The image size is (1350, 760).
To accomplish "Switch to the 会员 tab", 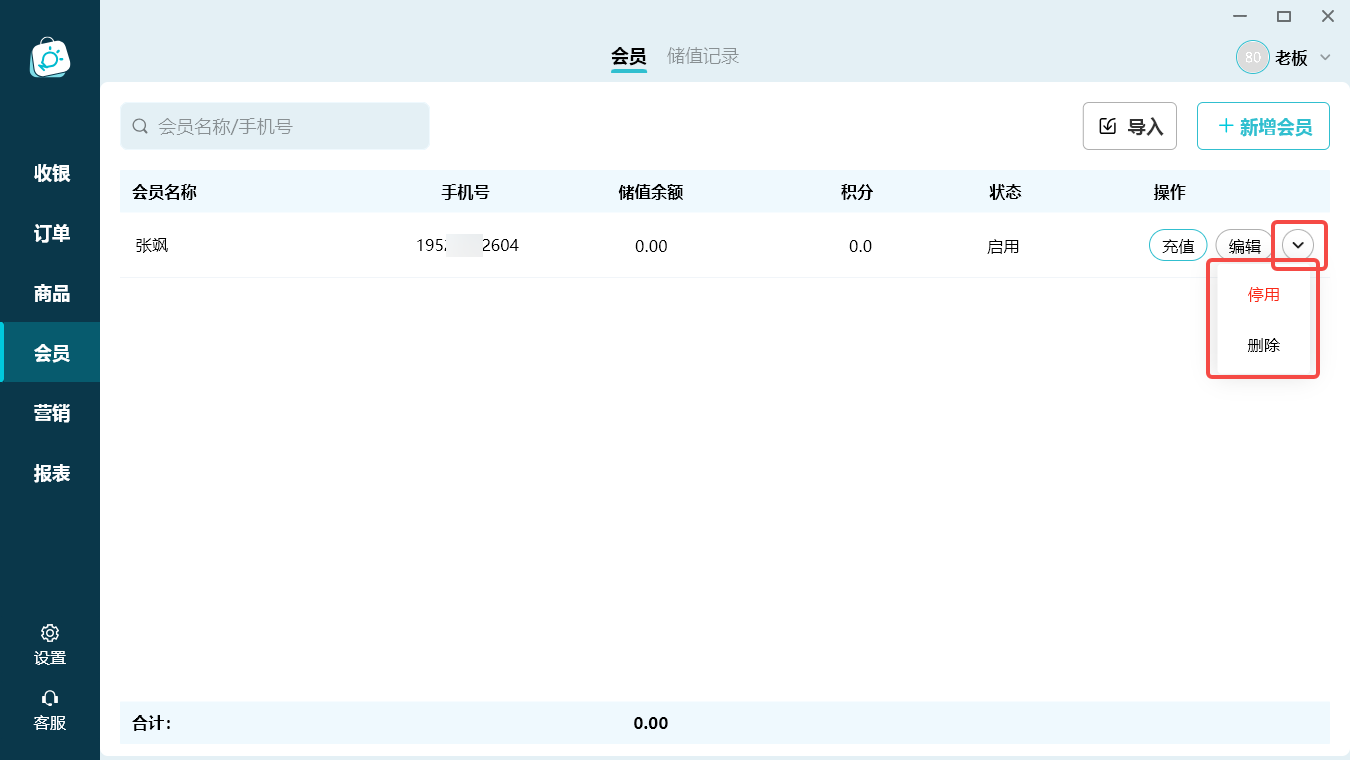I will (629, 57).
